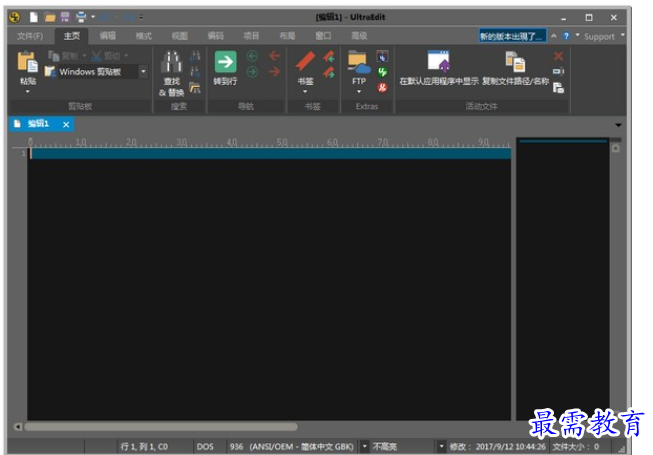Switch to the 高级 ribbon tab
653x455 pixels.
(x=359, y=36)
